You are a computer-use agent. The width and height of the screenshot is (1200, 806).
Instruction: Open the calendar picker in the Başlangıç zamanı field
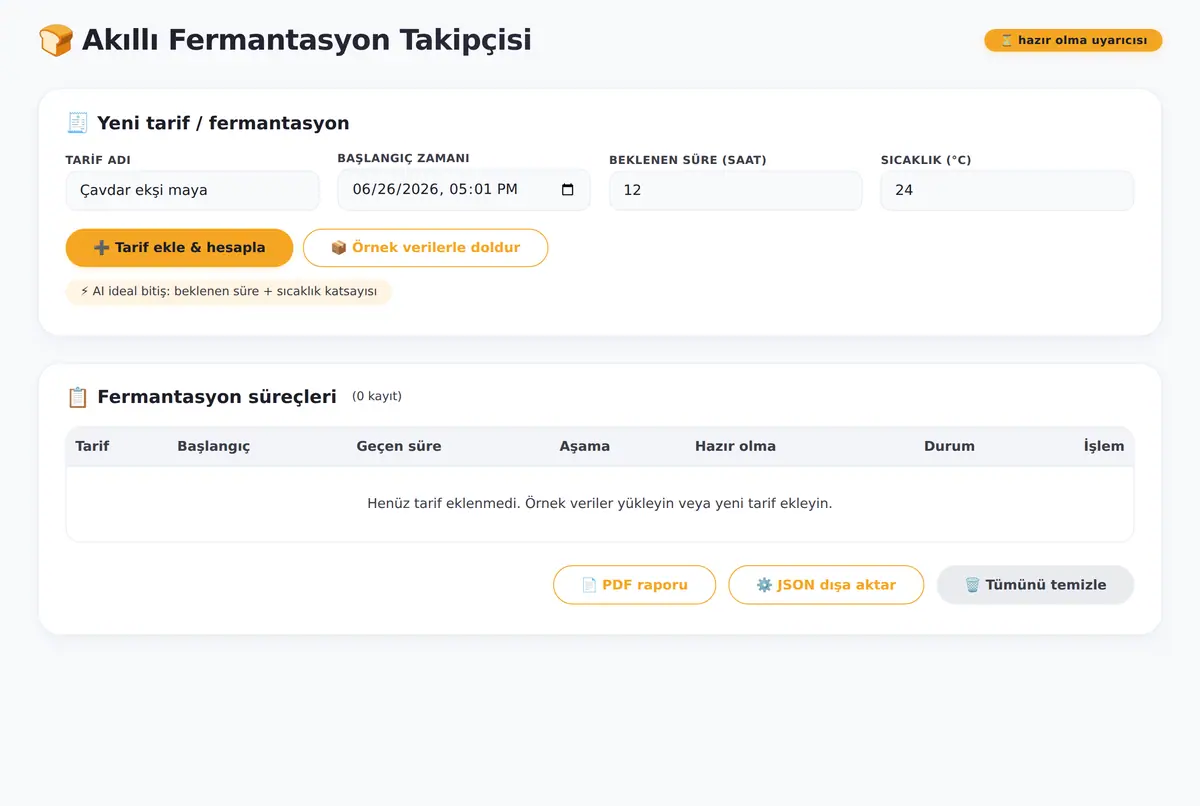tap(568, 190)
